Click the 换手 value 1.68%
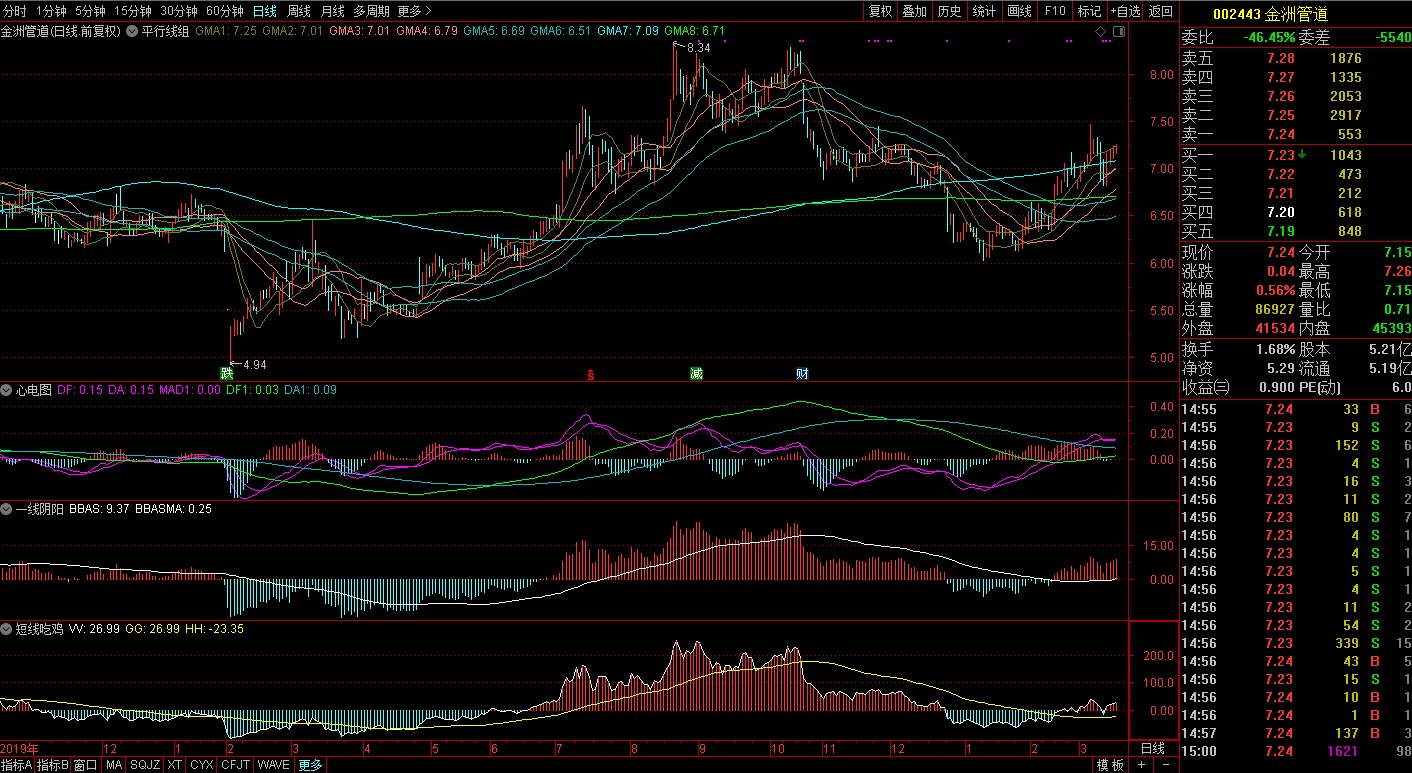Screen dimensions: 1412x773 pyautogui.click(x=1275, y=349)
